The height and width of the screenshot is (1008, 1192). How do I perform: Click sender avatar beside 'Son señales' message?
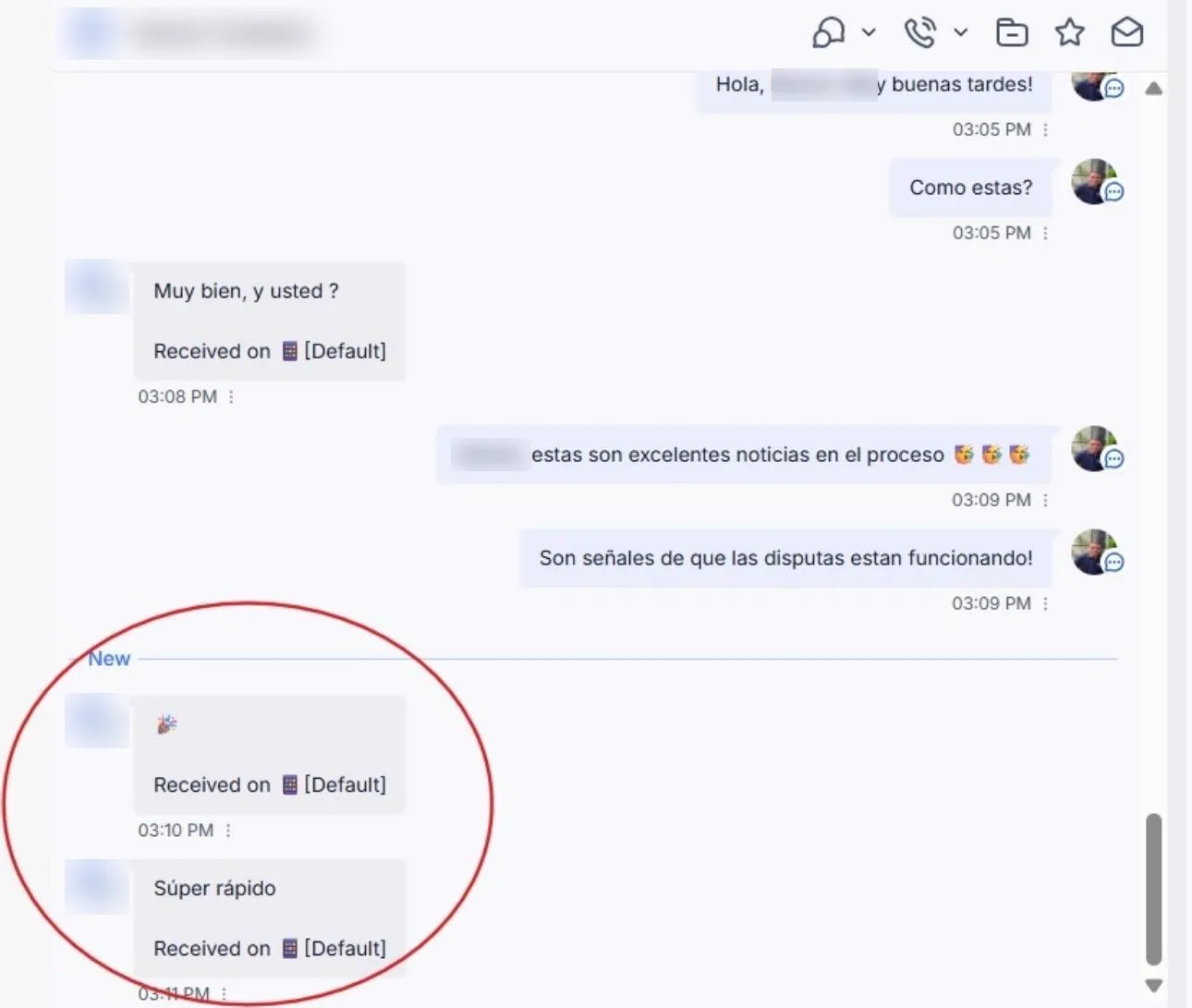point(1096,553)
